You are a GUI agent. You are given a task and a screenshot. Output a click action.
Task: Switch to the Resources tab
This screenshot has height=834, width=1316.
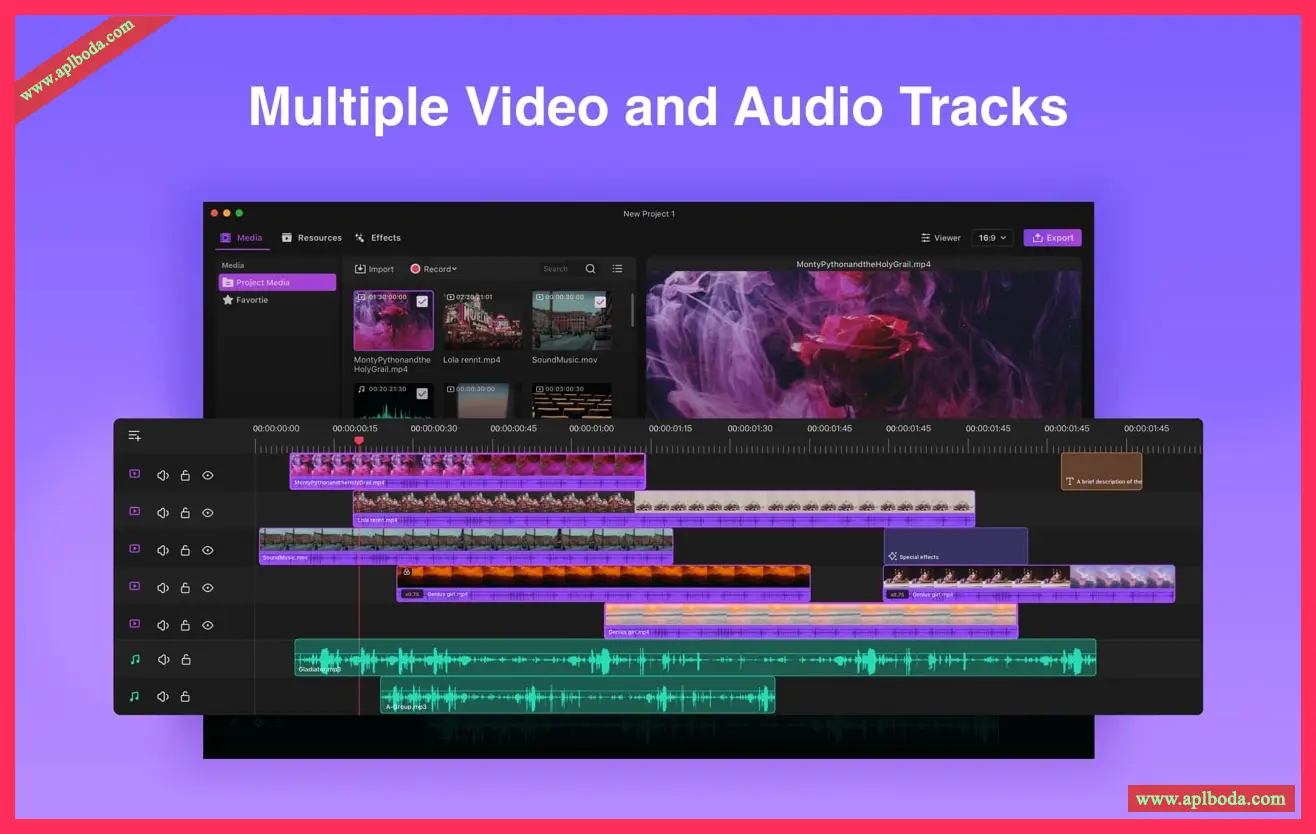[312, 238]
